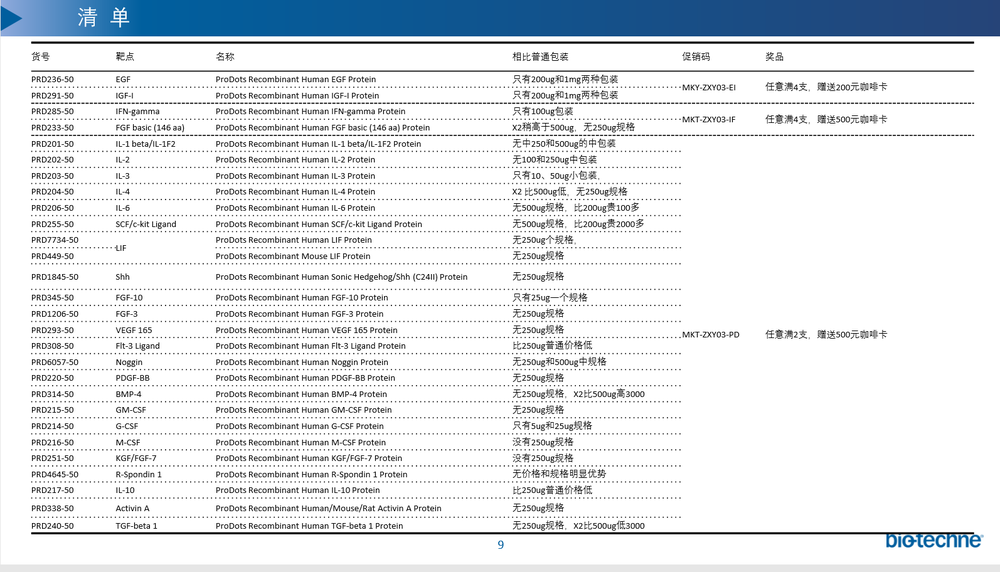Viewport: 1000px width, 572px height.
Task: Click promo code MKT-ZXY03-PD
Action: pyautogui.click(x=711, y=335)
